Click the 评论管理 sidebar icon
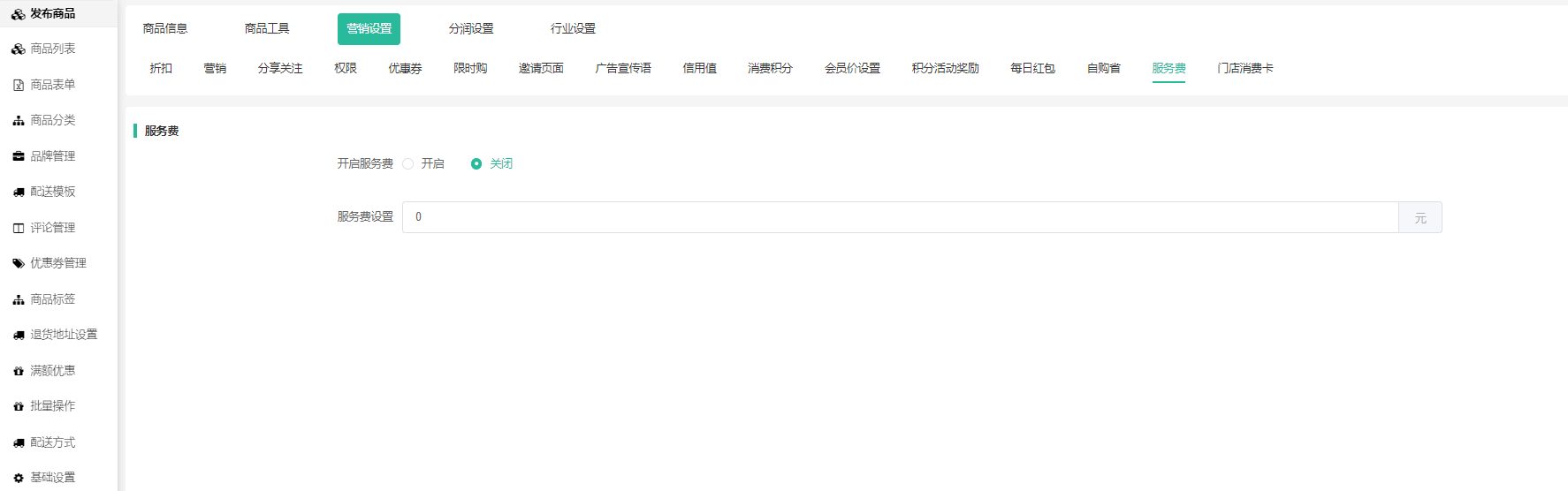Viewport: 1568px width, 491px height. pyautogui.click(x=18, y=228)
